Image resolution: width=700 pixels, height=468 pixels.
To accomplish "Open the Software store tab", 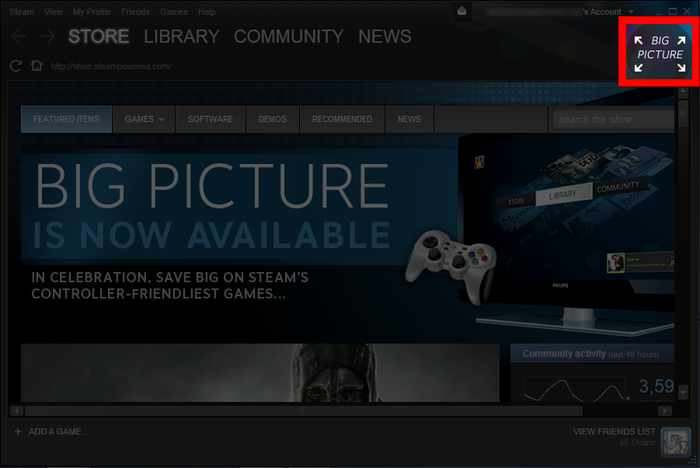I will [210, 119].
